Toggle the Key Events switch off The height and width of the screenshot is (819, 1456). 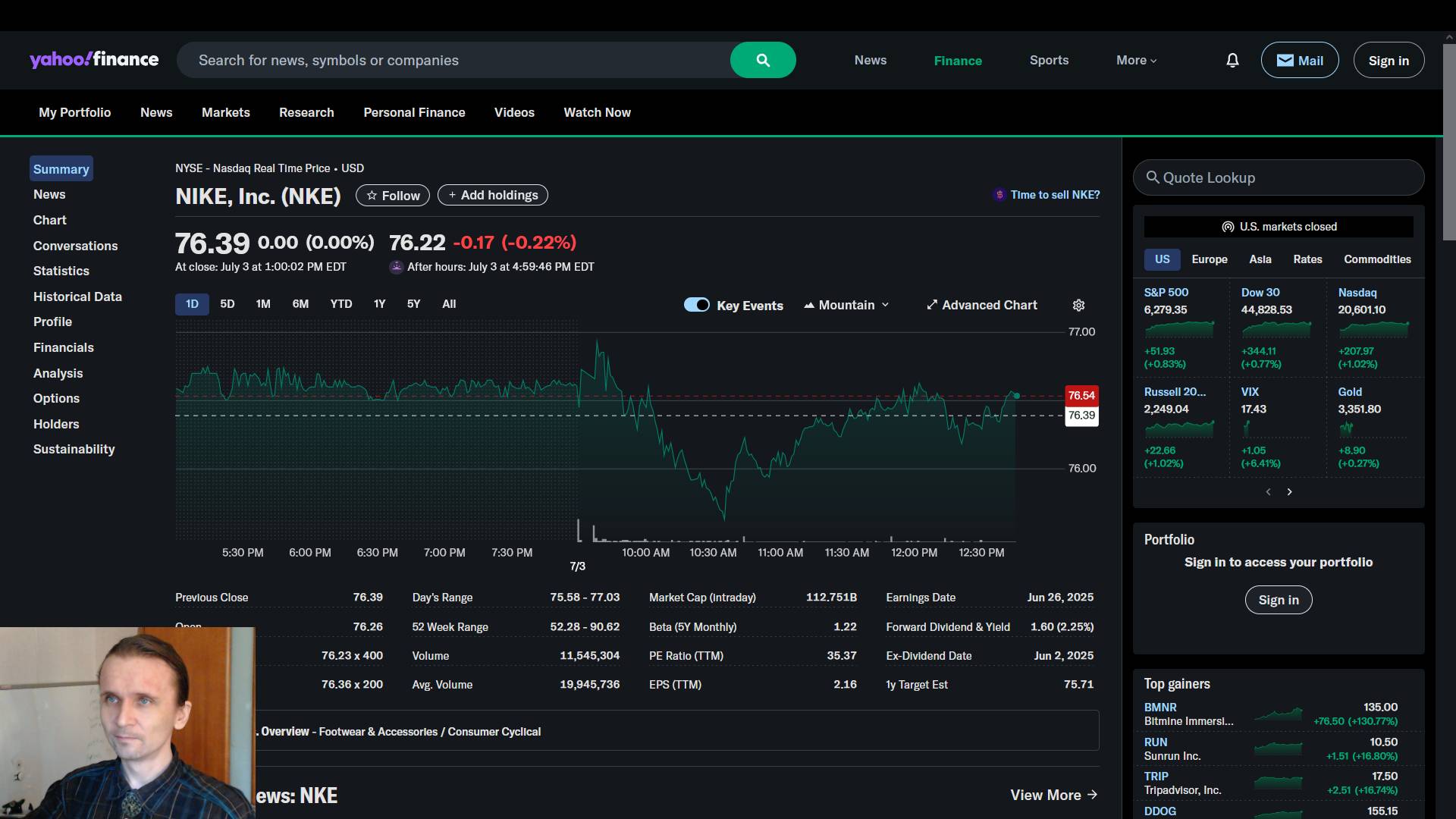coord(696,305)
